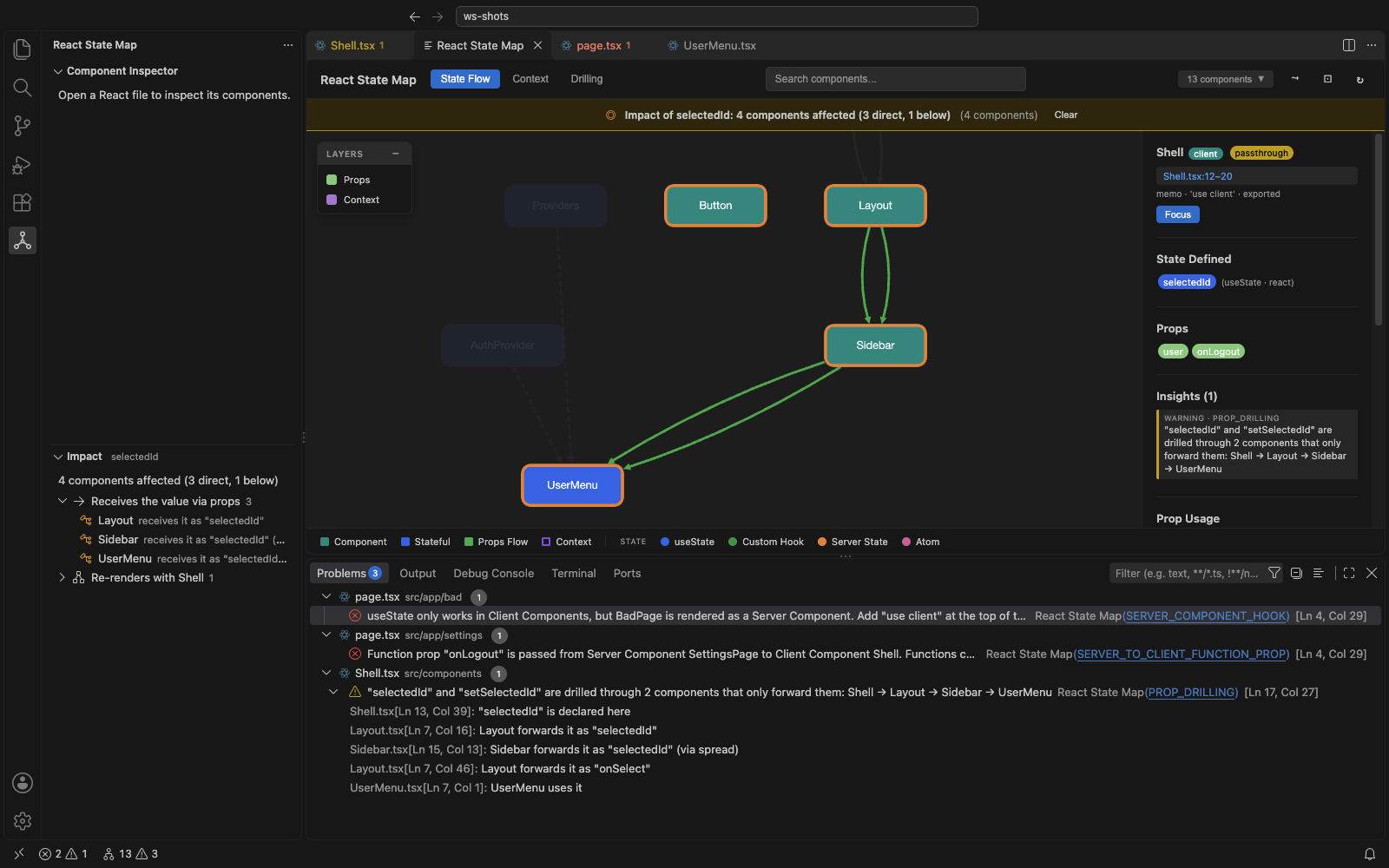This screenshot has width=1389, height=868.
Task: Open the 13 components dropdown
Action: (1226, 79)
